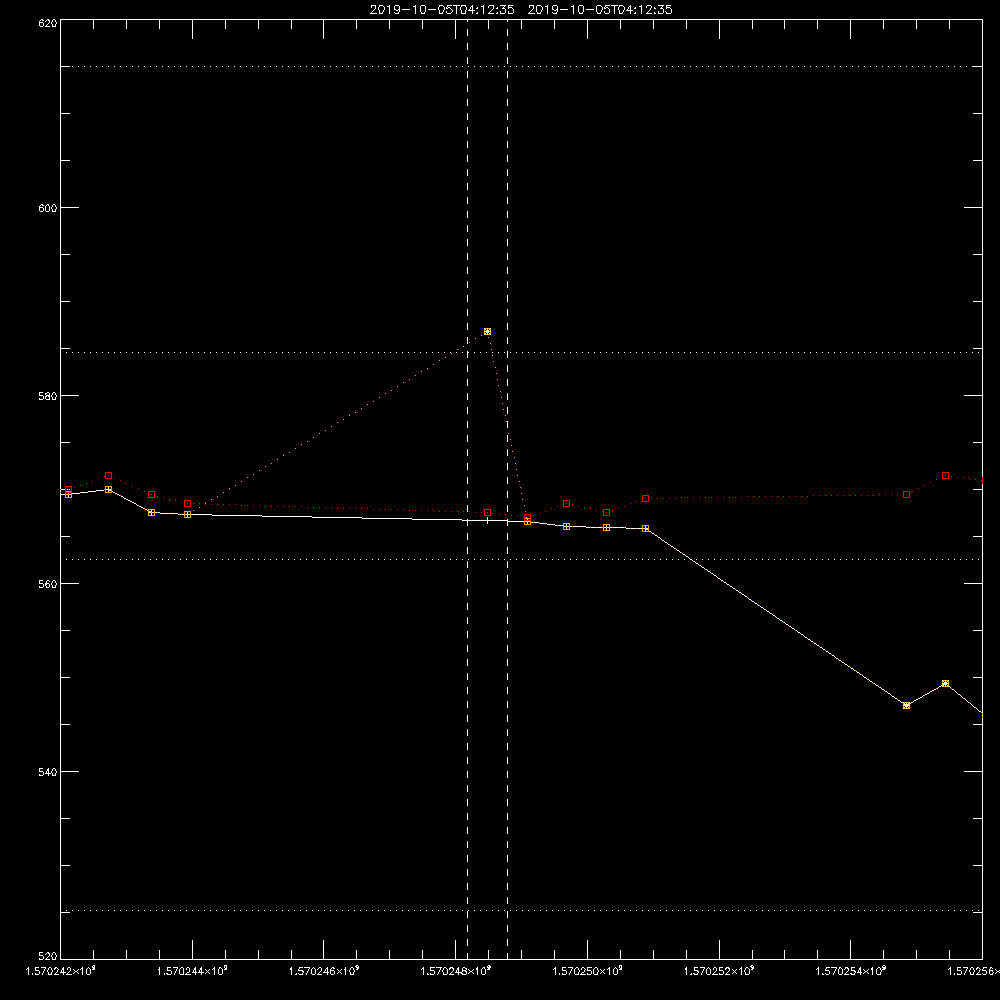Click the 1.570244×10⁹ x-axis label

coord(192,971)
